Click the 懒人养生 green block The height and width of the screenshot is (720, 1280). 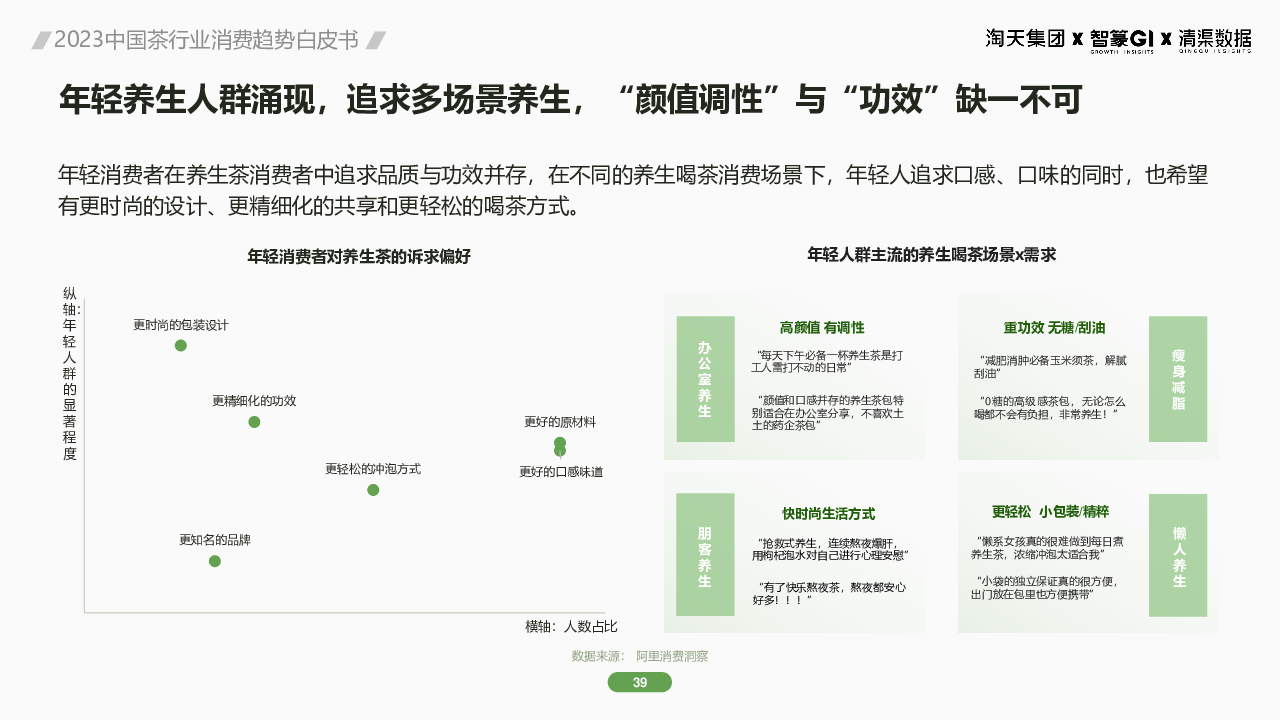click(1178, 555)
